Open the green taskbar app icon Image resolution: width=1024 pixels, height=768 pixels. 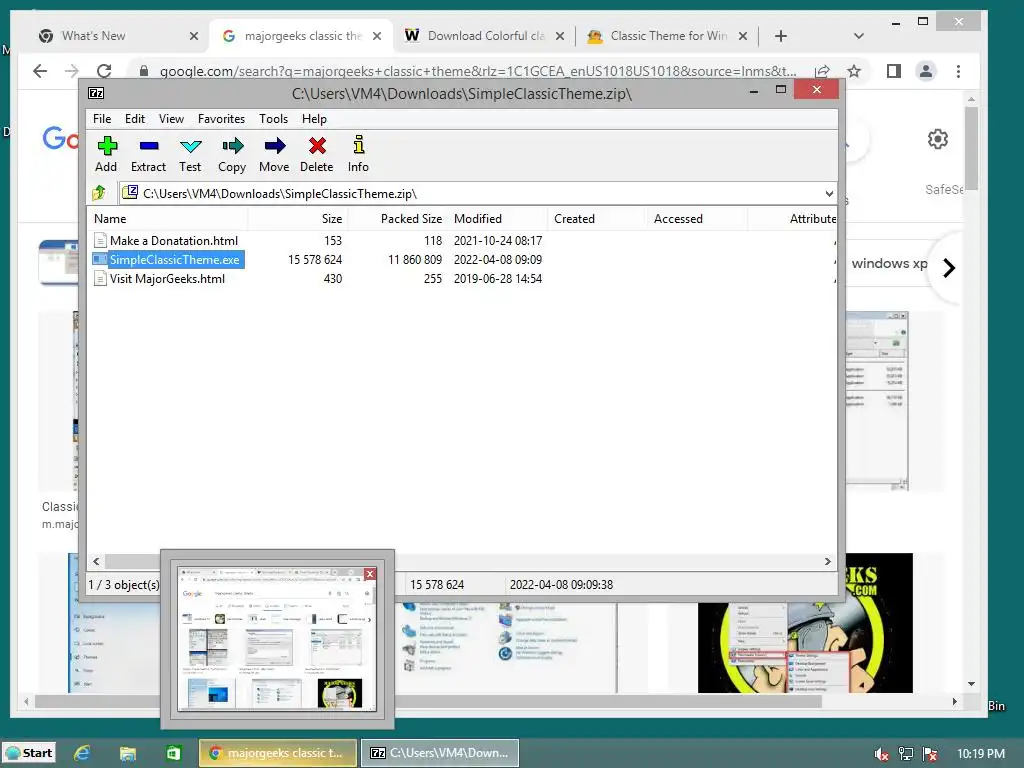click(173, 753)
